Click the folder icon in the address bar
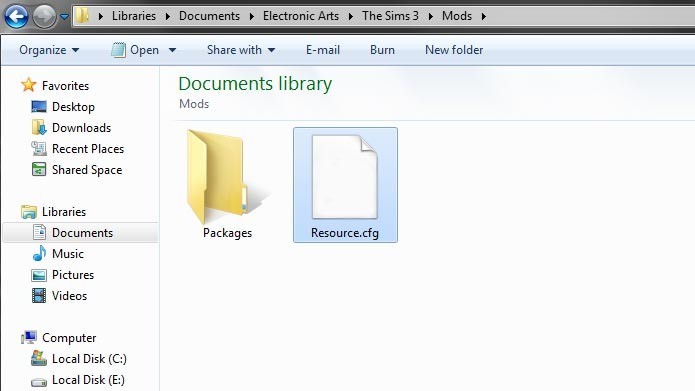This screenshot has width=695, height=391. (82, 16)
